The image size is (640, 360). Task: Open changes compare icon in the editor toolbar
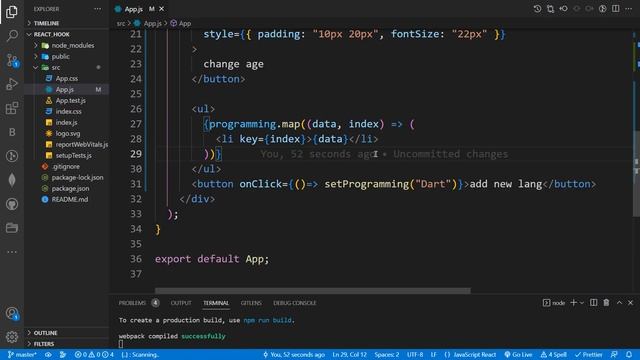coord(550,9)
